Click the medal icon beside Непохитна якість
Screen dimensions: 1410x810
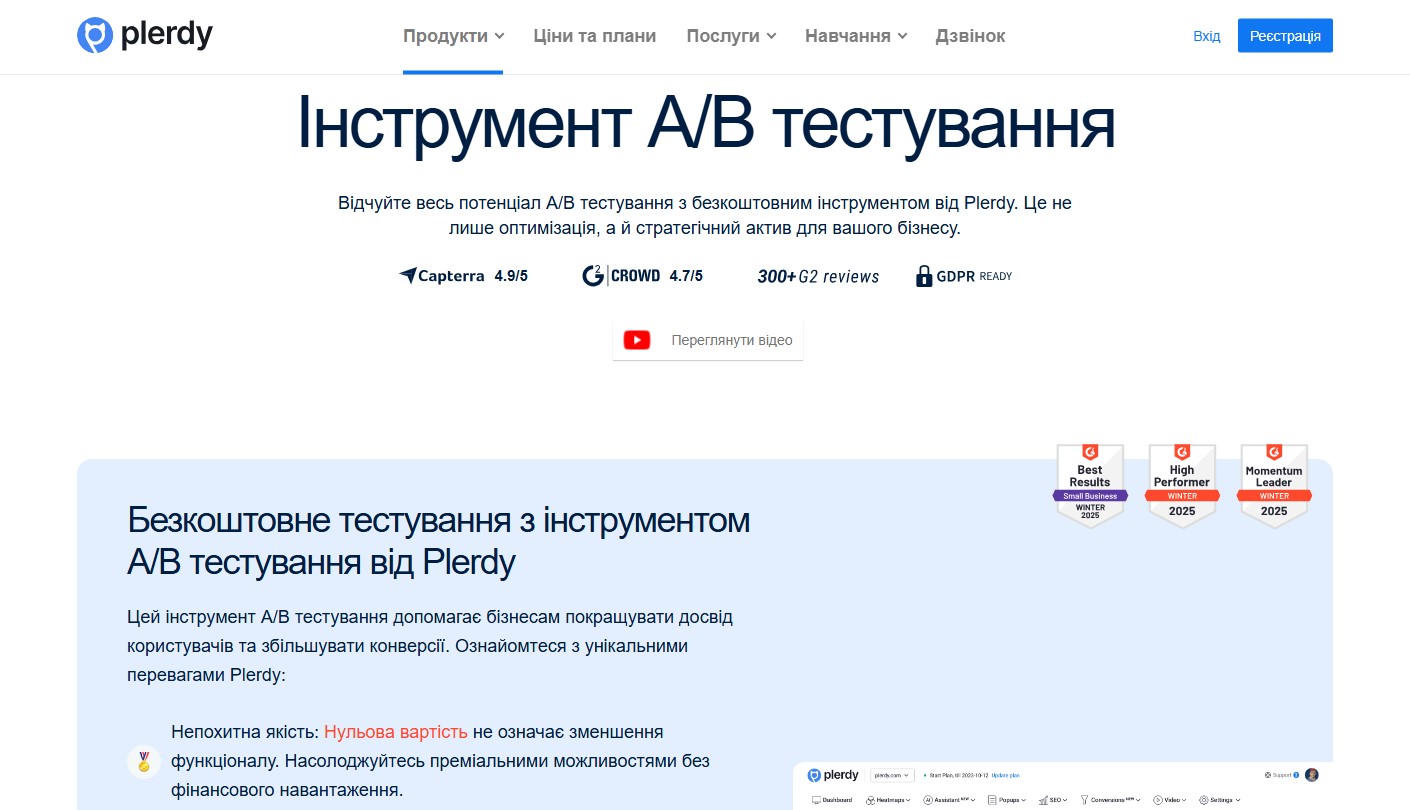click(144, 761)
